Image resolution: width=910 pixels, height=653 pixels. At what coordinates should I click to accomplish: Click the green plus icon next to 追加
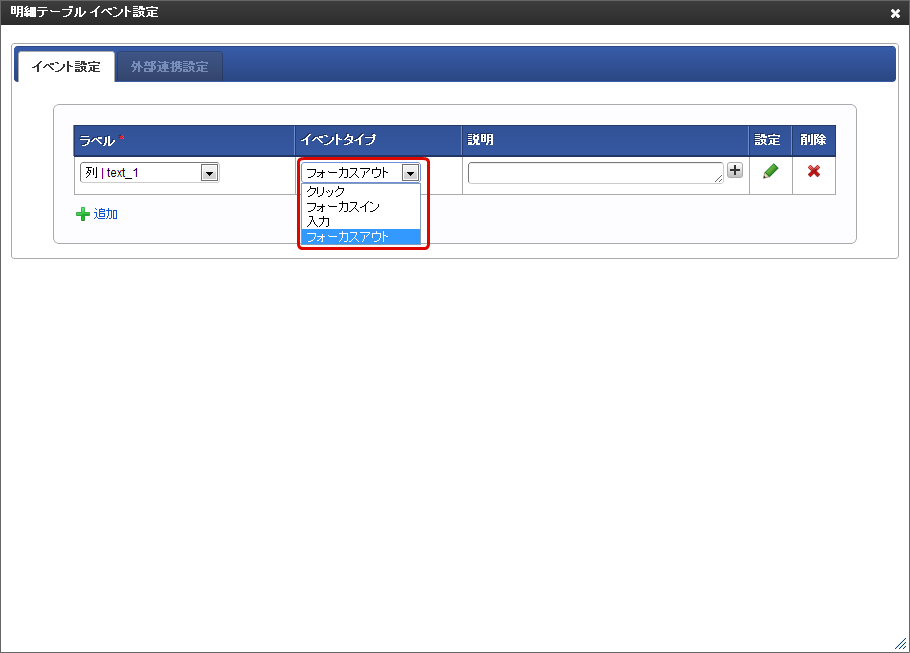pyautogui.click(x=82, y=214)
